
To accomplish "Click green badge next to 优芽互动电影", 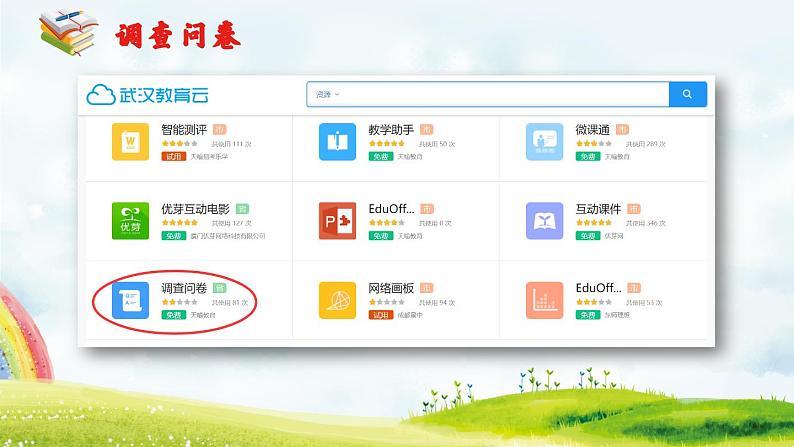I will 243,209.
